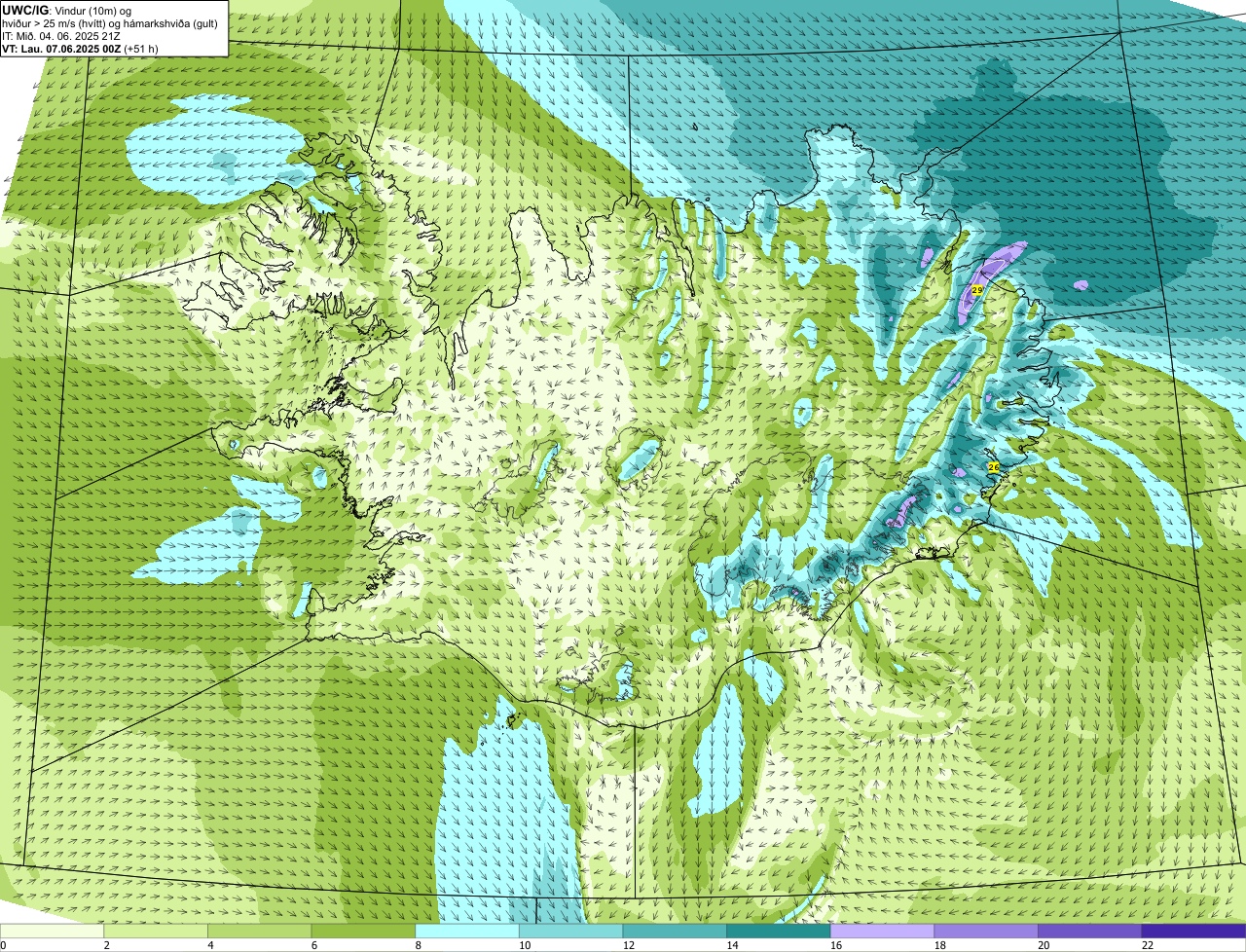
Task: Click the legend scale label "20"
Action: click(x=1044, y=945)
